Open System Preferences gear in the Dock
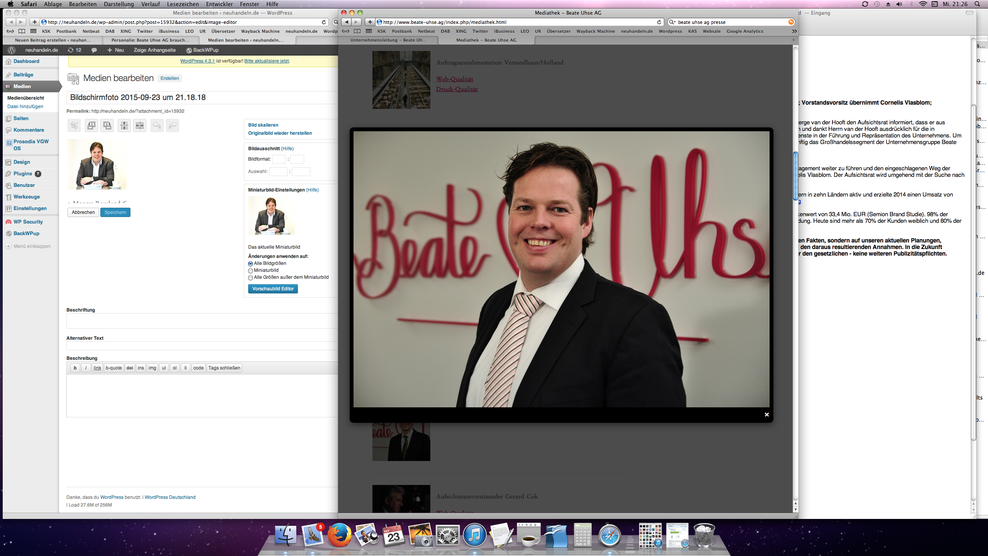 [448, 535]
